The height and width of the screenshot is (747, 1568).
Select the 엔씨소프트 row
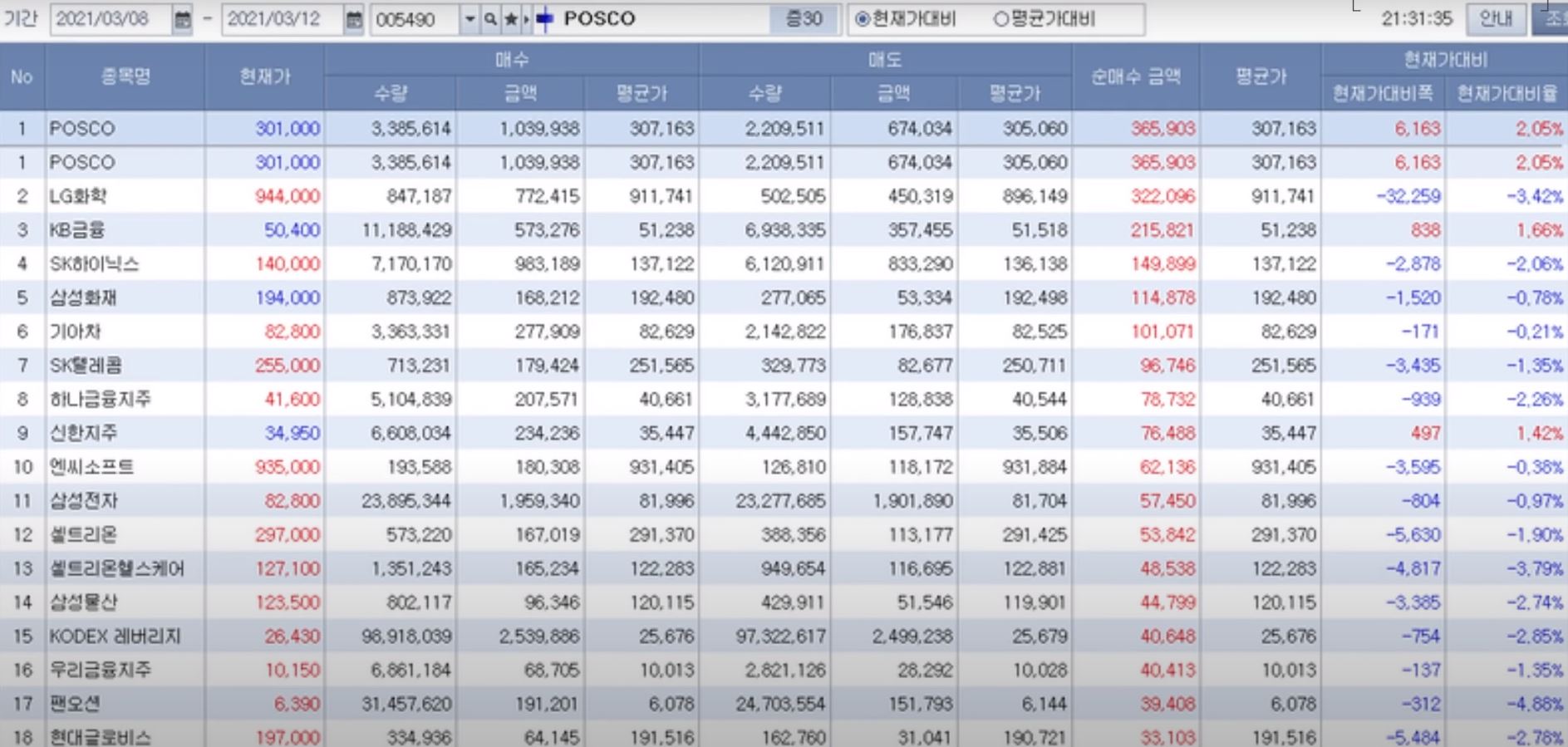coord(784,467)
